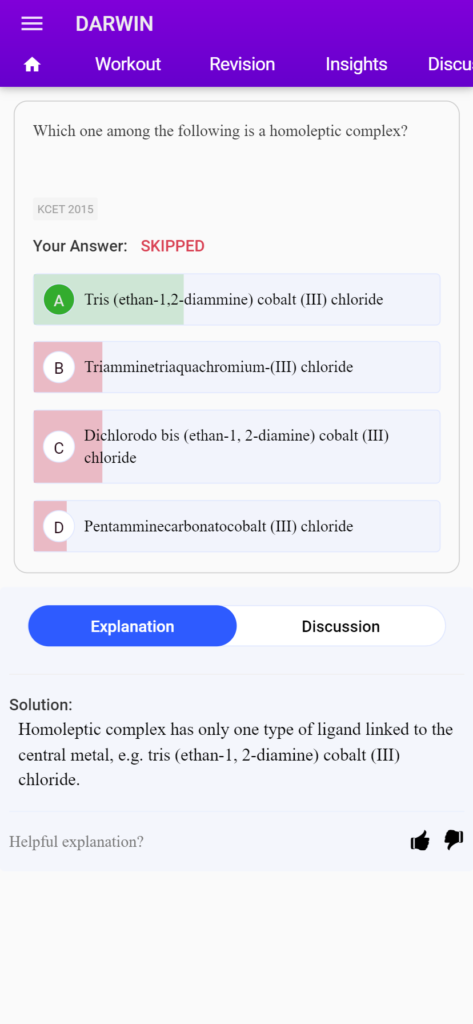The height and width of the screenshot is (1024, 473).
Task: Choose Triamminetriaquachromium-(III) chloride answer
Action: pos(237,367)
